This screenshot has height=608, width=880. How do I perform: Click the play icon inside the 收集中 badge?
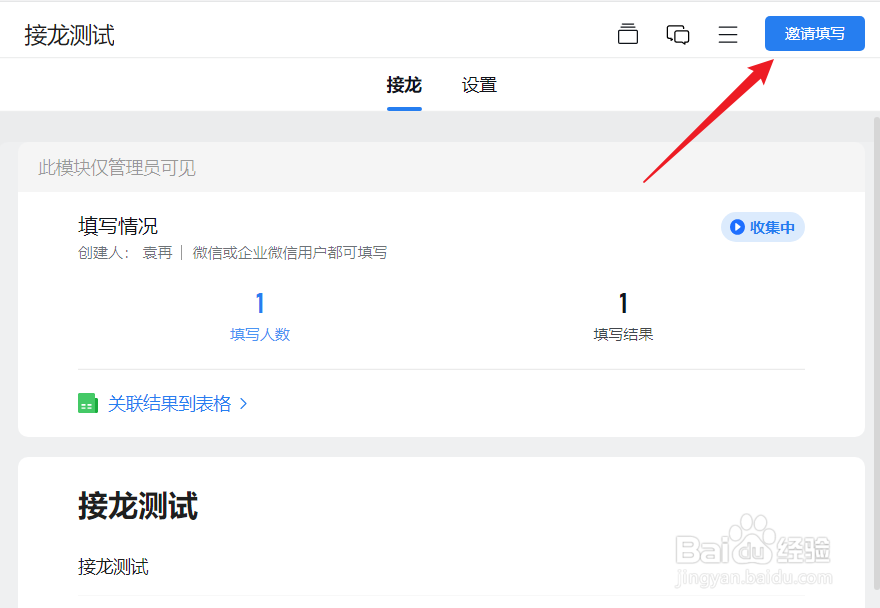tap(737, 227)
